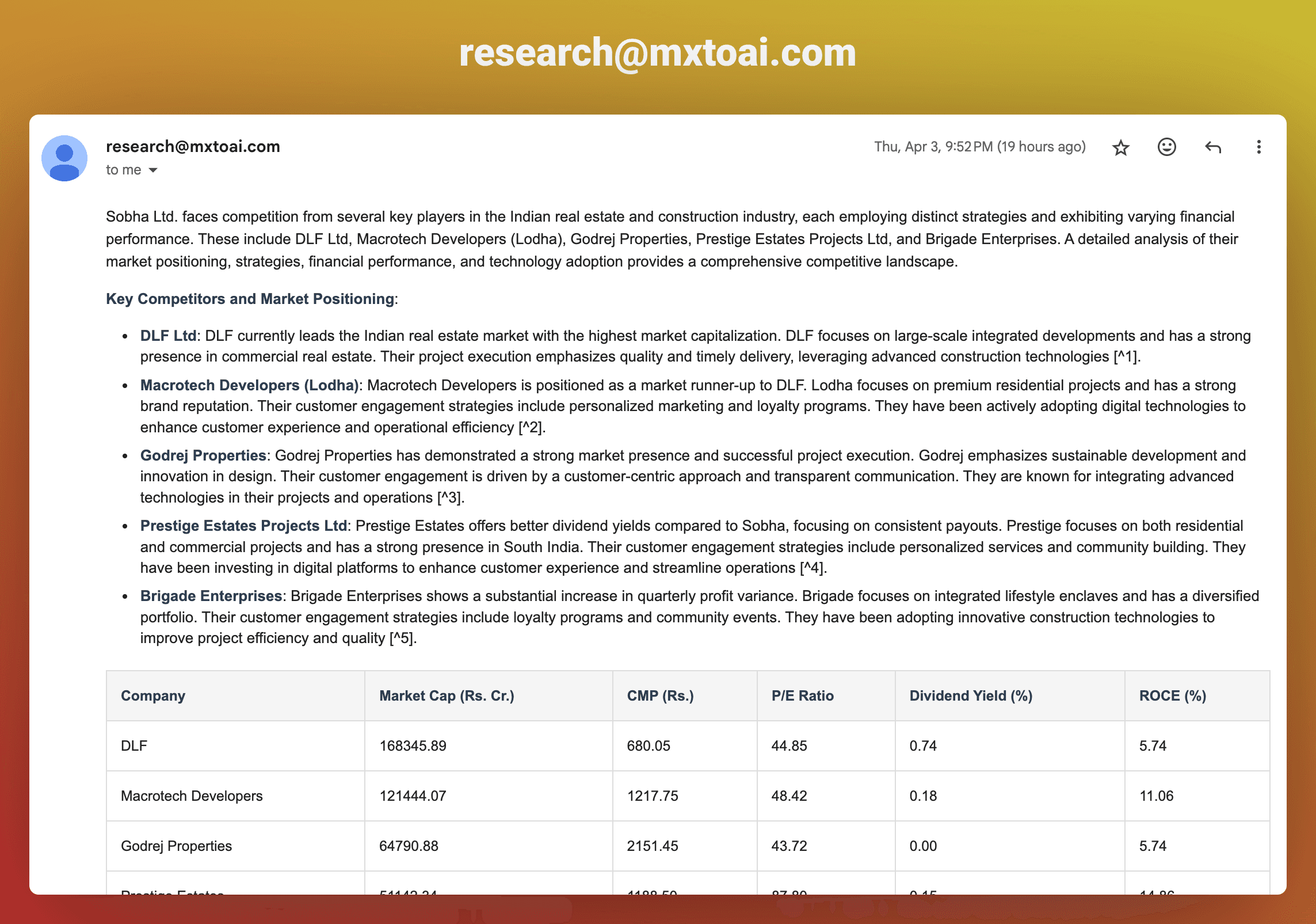
Task: Click the footnote reference [^3] in Godrej paragraph
Action: (x=449, y=498)
